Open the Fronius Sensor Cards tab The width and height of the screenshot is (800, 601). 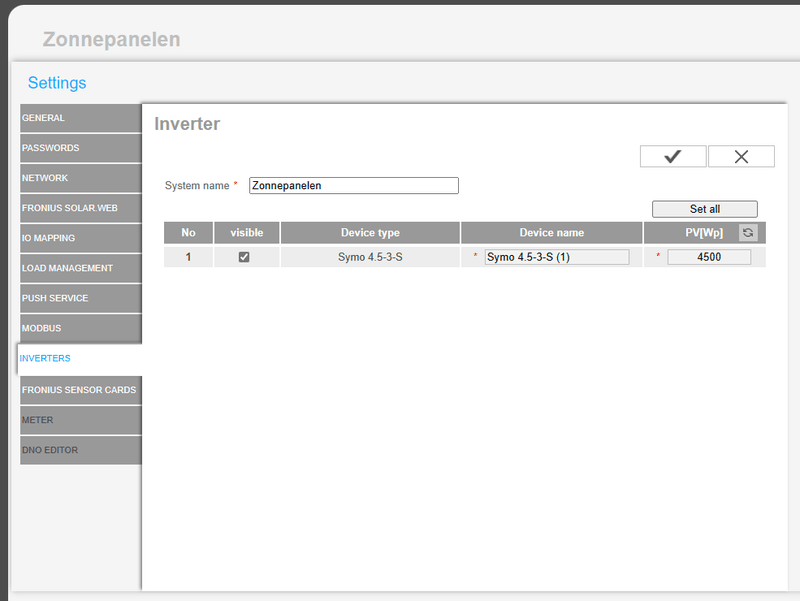81,390
